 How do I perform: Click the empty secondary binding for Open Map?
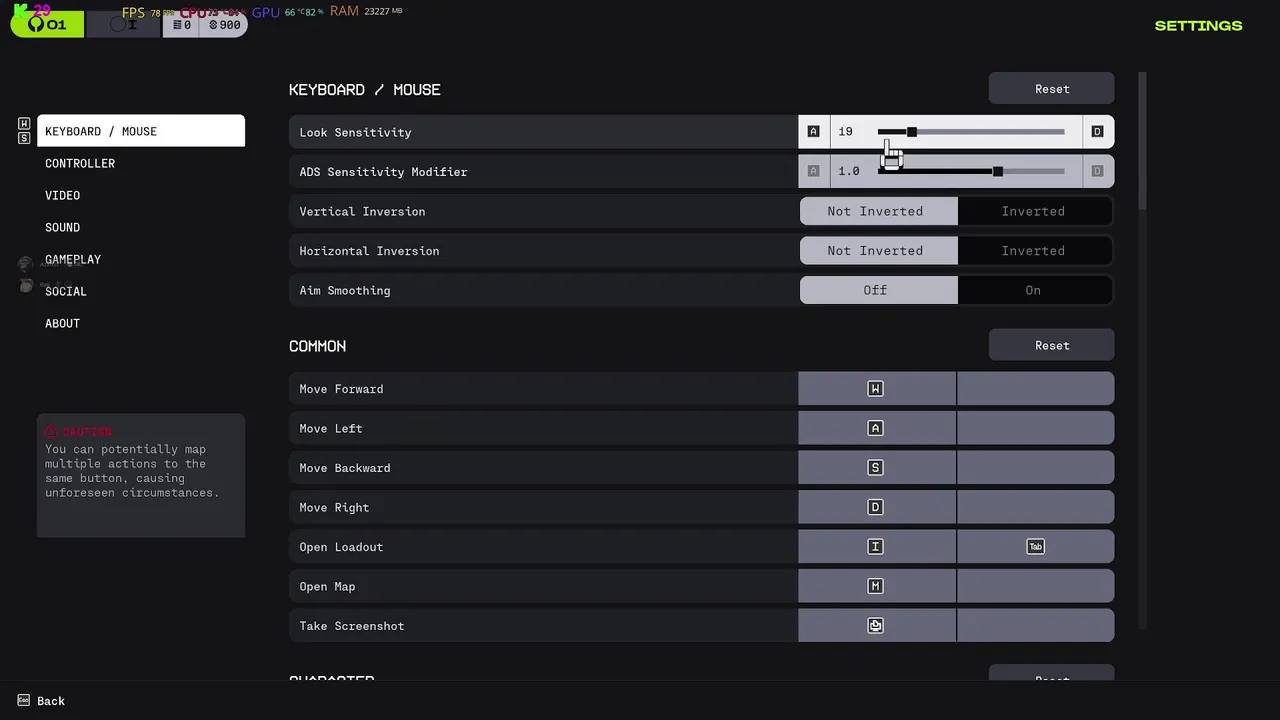(x=1035, y=586)
